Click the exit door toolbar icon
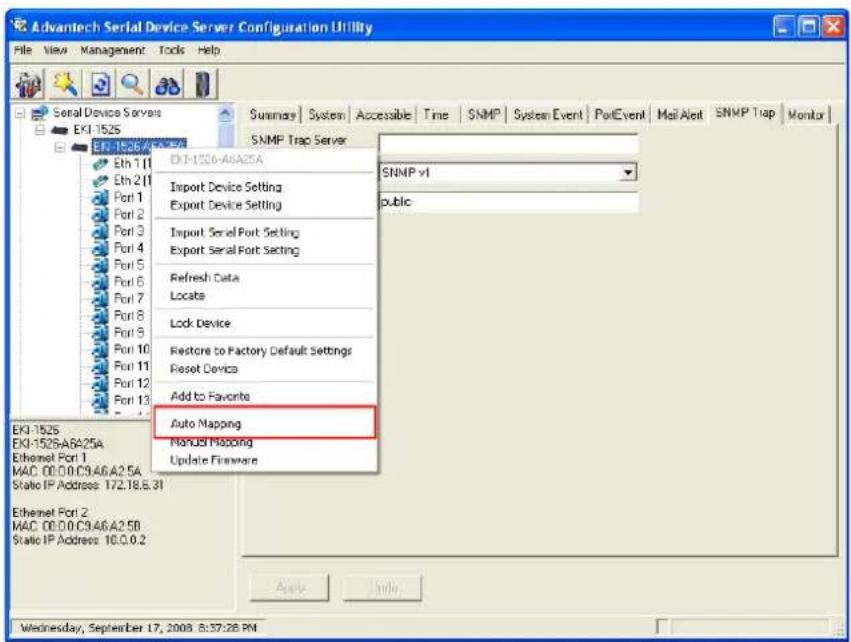The width and height of the screenshot is (851, 642). (x=202, y=84)
